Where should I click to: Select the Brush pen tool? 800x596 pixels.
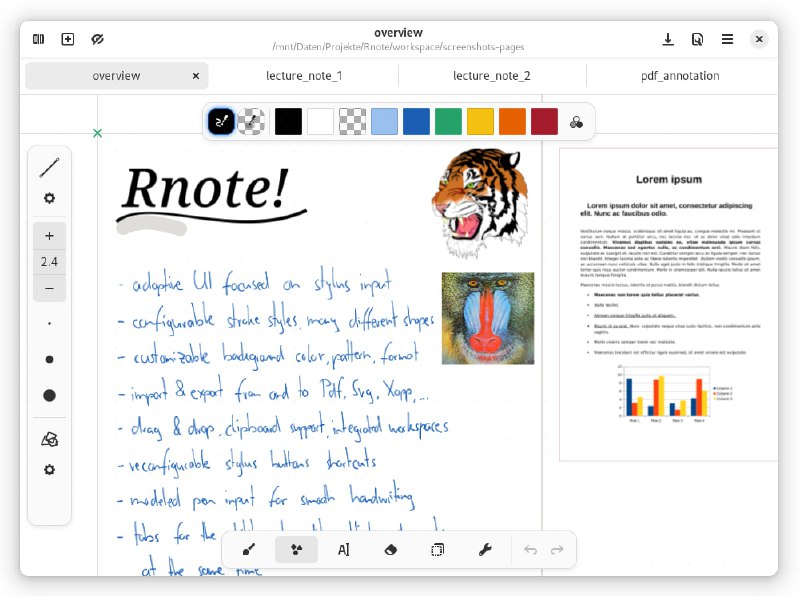(x=249, y=550)
